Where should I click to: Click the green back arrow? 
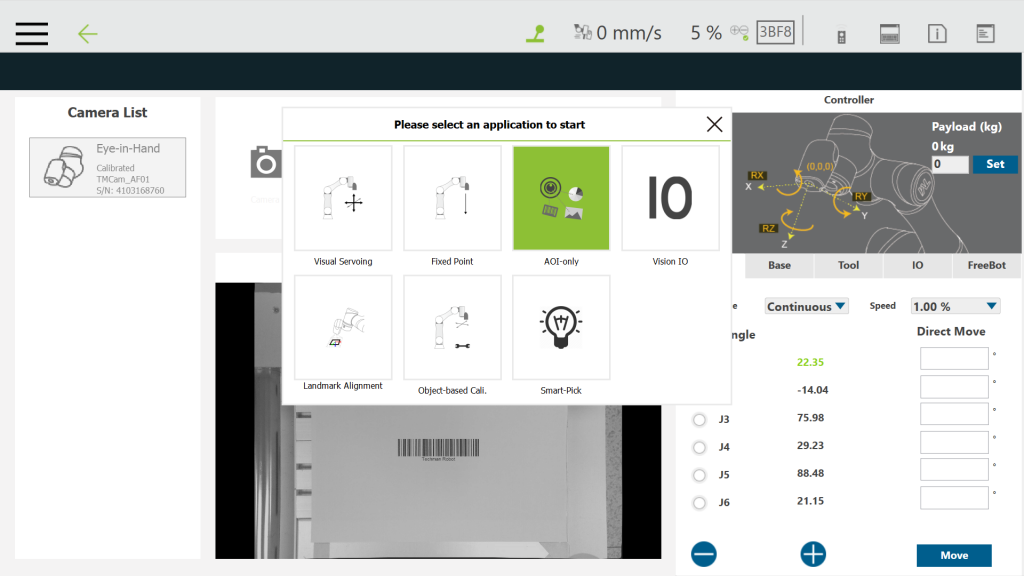click(88, 34)
